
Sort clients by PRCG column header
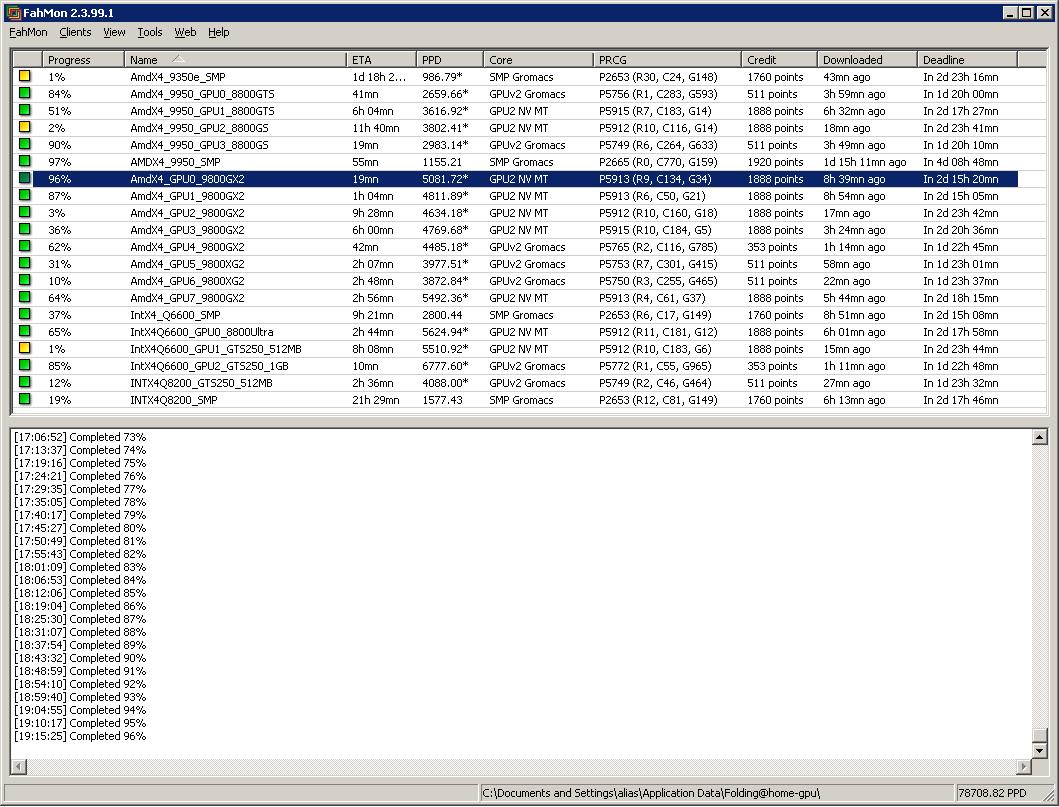point(667,59)
